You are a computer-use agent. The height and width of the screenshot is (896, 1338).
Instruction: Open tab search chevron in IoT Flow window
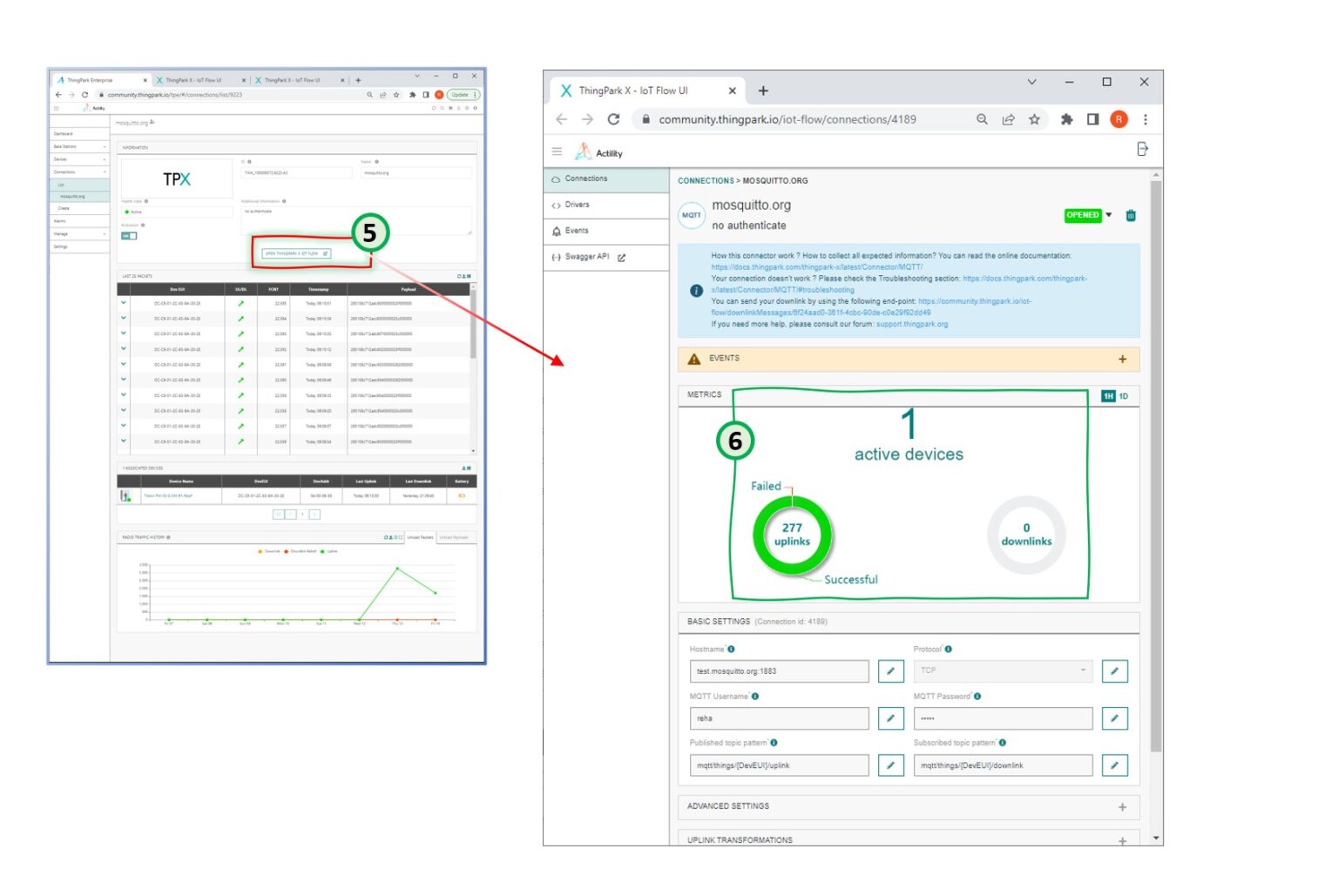click(1031, 82)
